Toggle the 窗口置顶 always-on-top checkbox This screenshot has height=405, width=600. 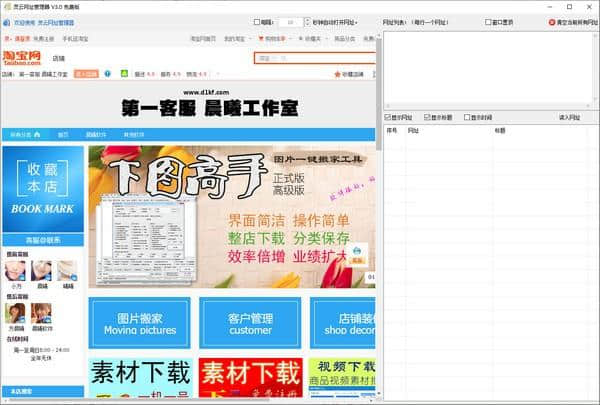489,21
